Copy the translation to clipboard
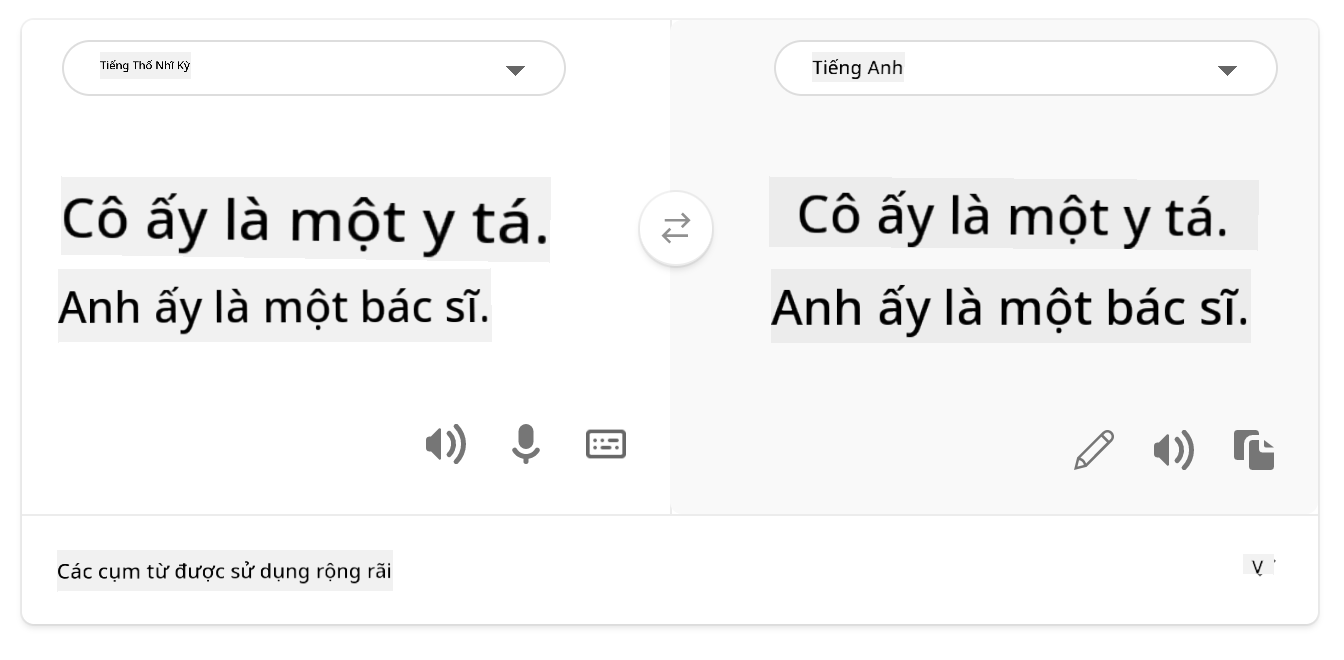This screenshot has height=660, width=1344. pyautogui.click(x=1254, y=450)
